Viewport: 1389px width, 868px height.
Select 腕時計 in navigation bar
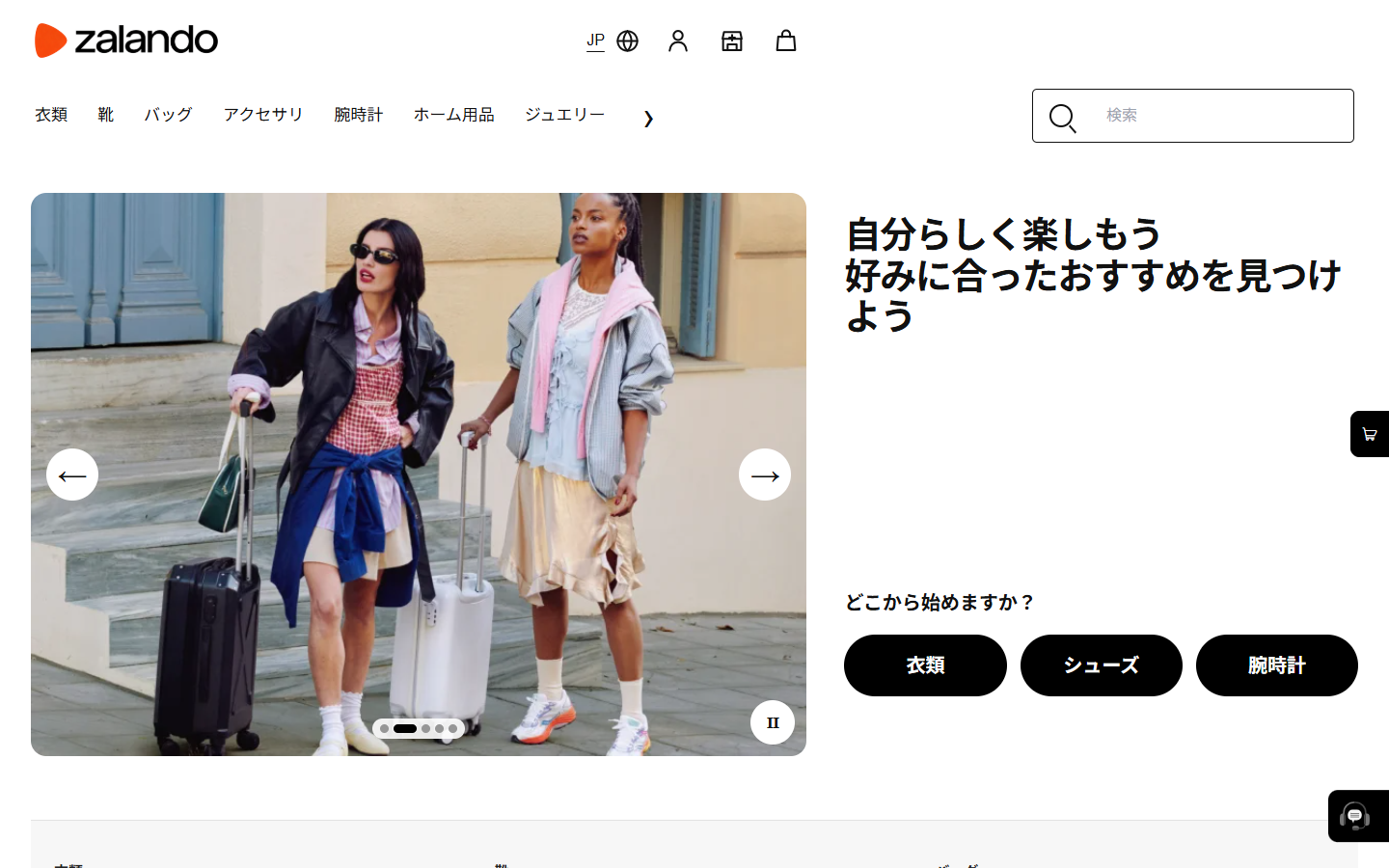(x=359, y=115)
